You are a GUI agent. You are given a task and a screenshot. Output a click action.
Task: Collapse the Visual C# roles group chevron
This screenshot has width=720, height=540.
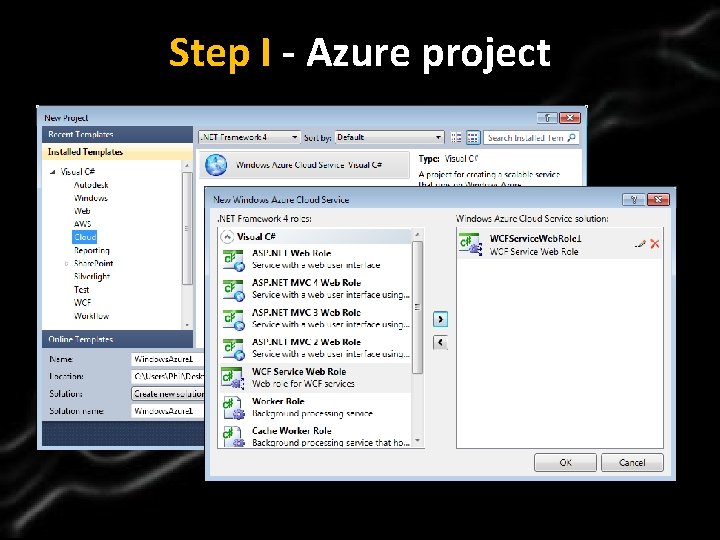[227, 236]
